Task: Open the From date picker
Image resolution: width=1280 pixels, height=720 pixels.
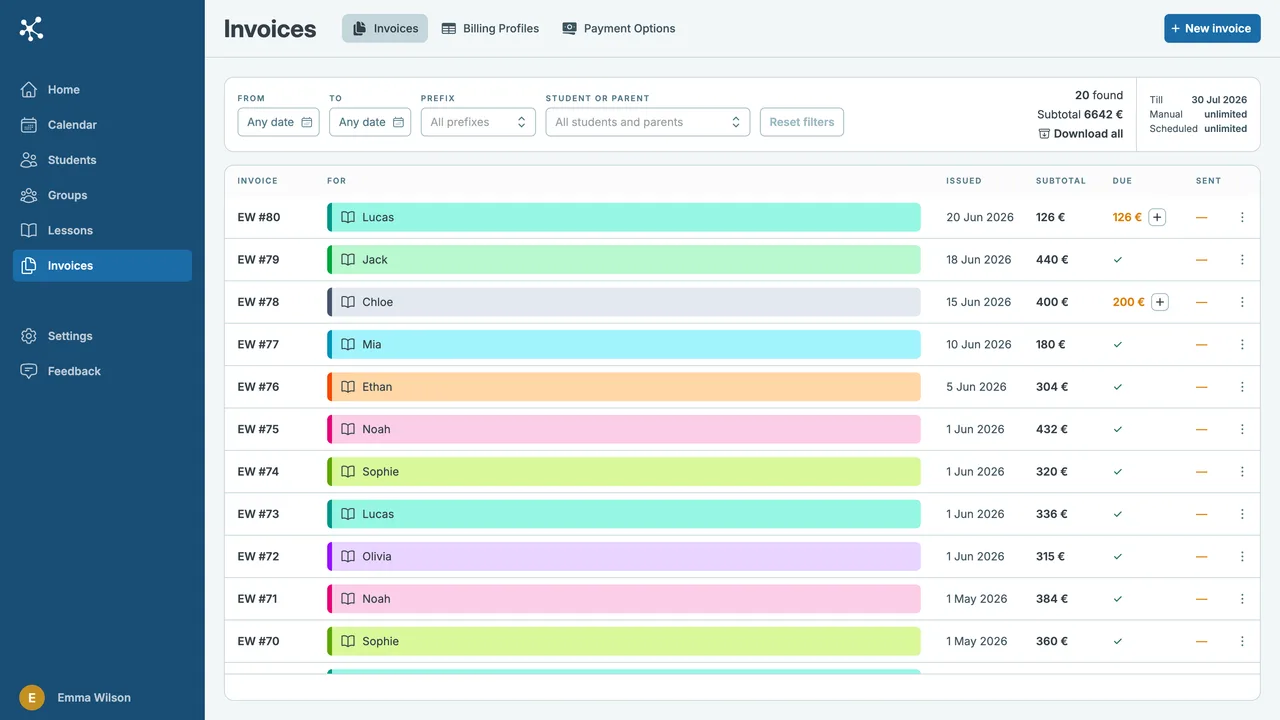Action: pos(278,122)
